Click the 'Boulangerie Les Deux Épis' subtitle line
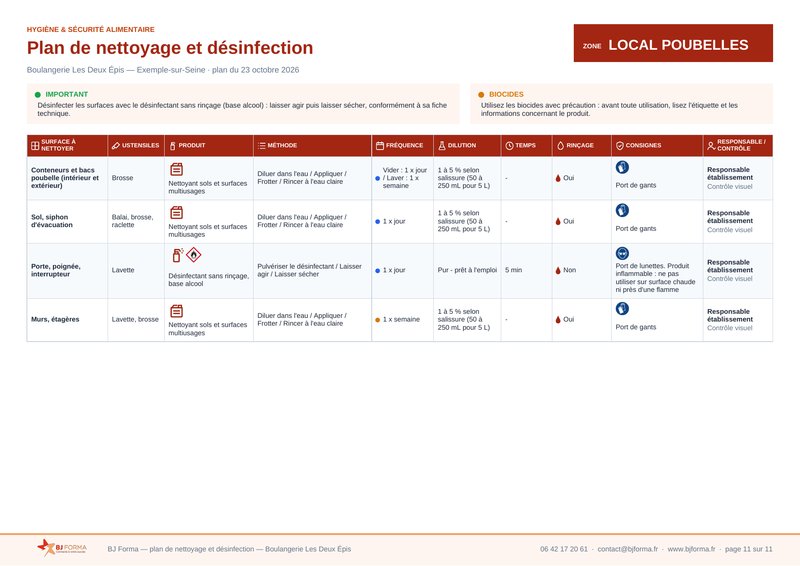 pos(163,70)
